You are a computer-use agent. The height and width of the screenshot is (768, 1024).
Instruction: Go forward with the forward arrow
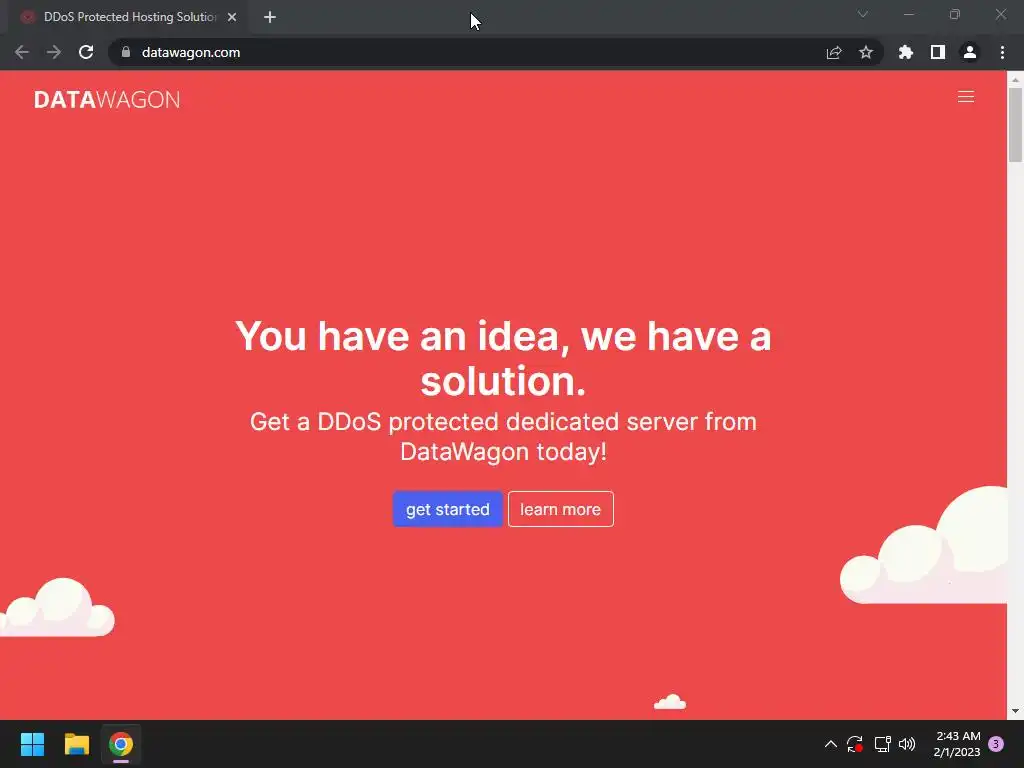click(54, 52)
